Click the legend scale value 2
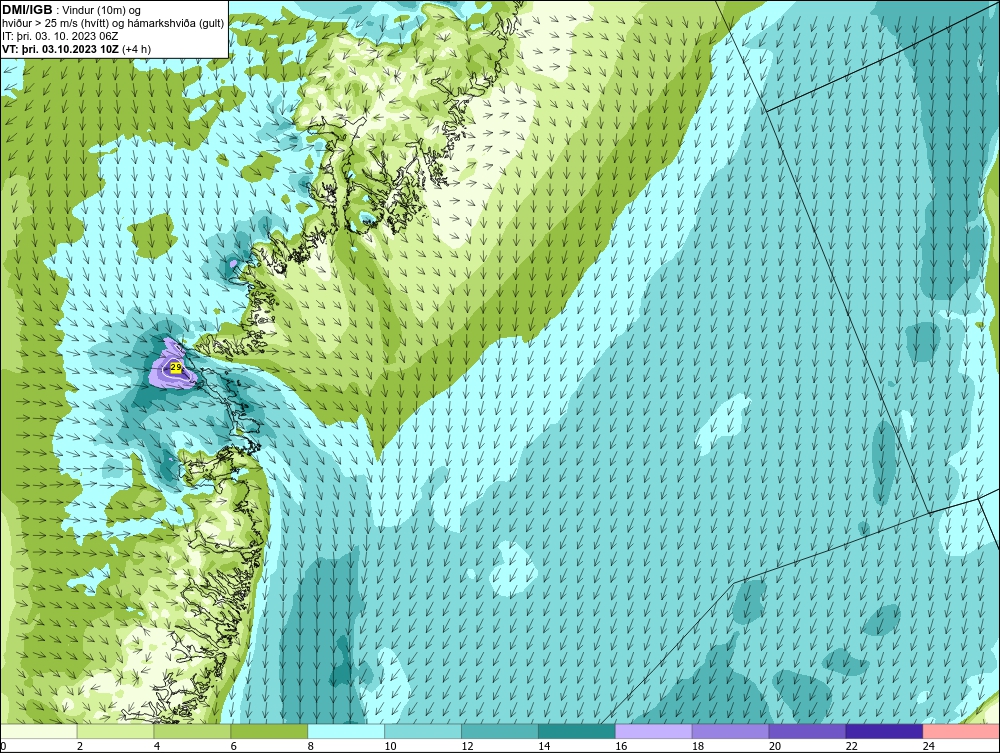The height and width of the screenshot is (753, 1000). (80, 746)
